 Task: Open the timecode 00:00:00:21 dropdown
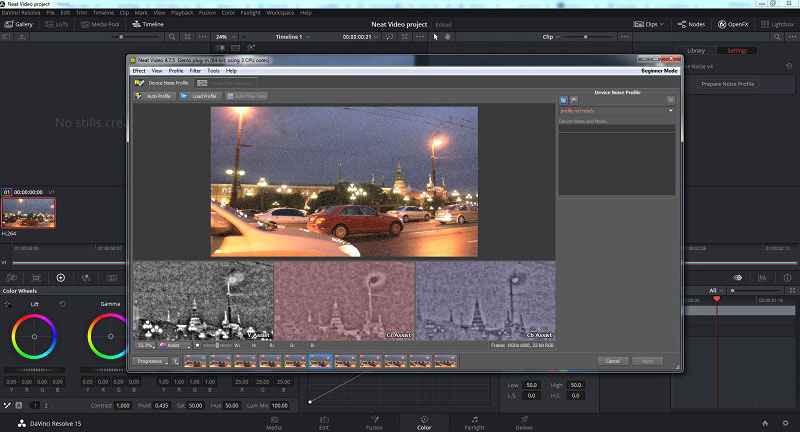coord(360,37)
